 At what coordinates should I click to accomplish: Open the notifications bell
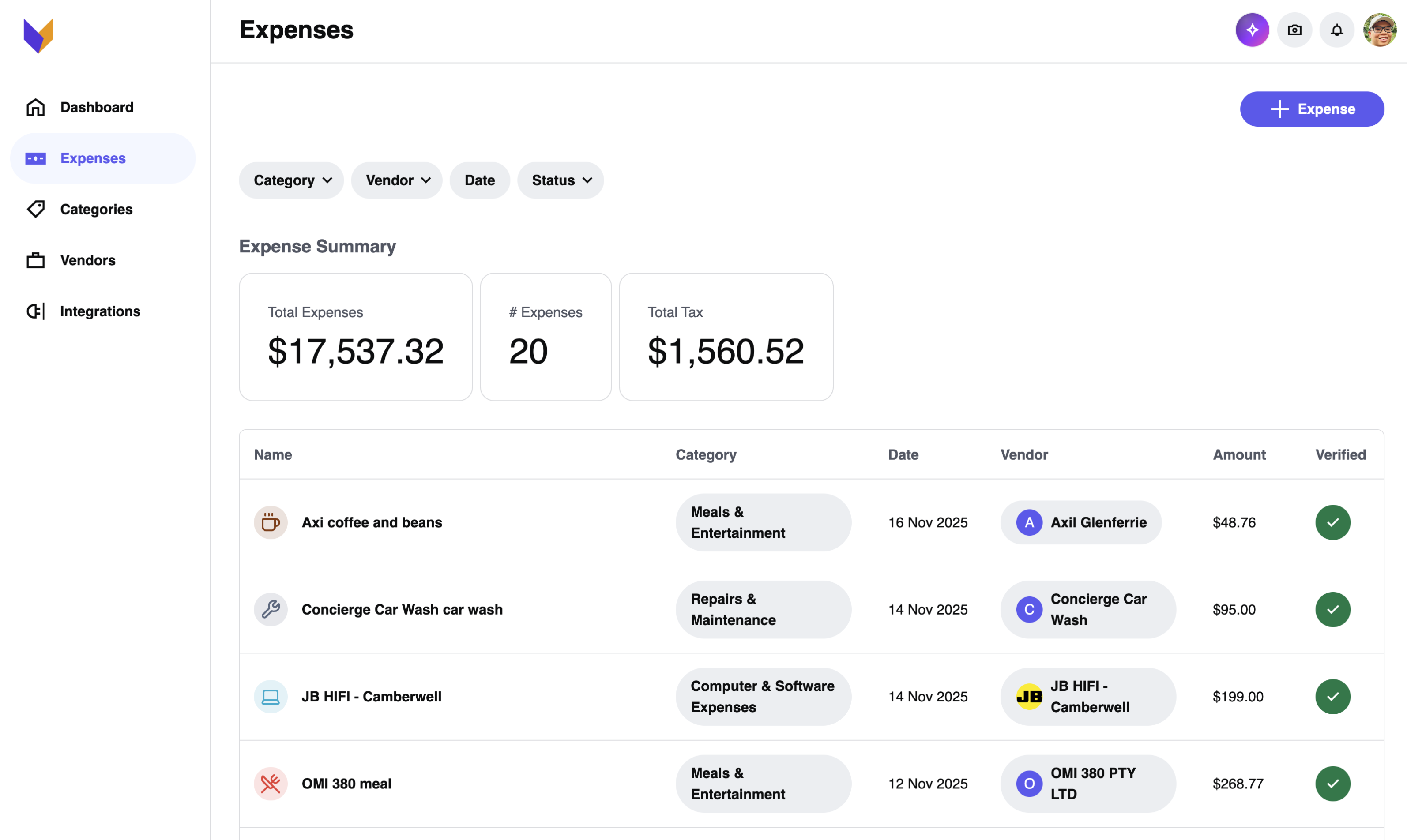click(1336, 30)
